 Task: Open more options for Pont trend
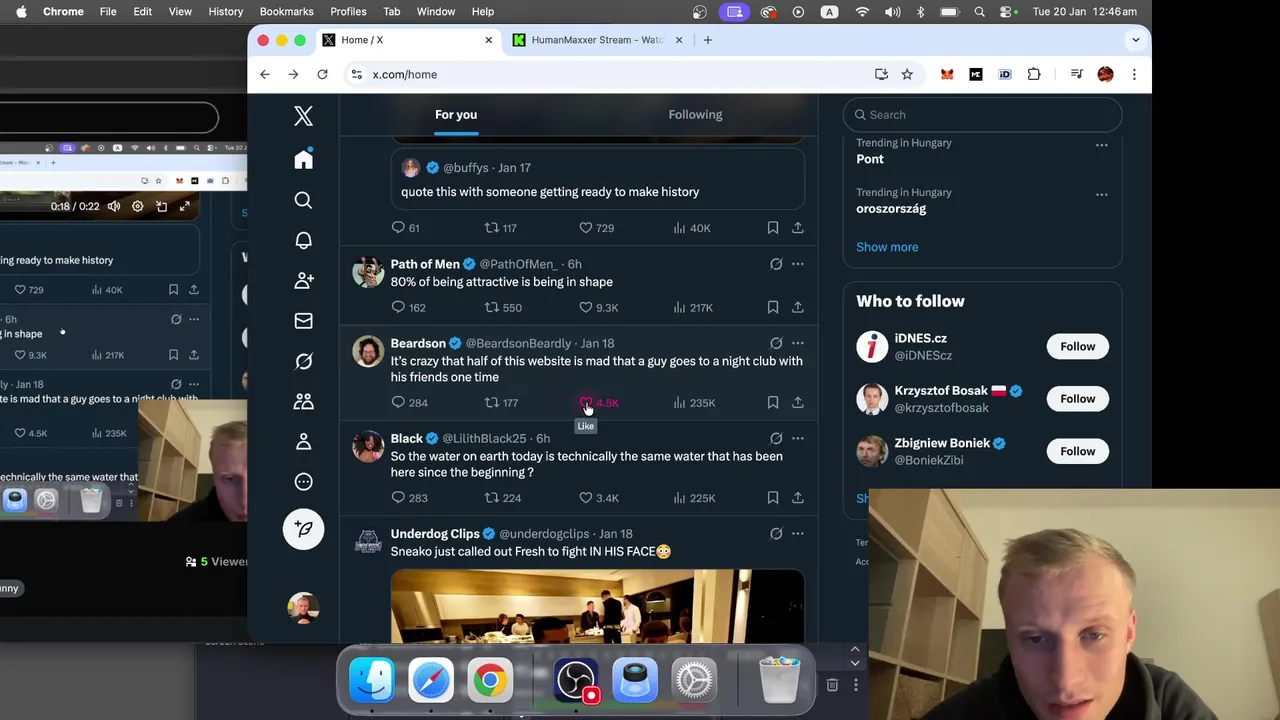point(1101,145)
